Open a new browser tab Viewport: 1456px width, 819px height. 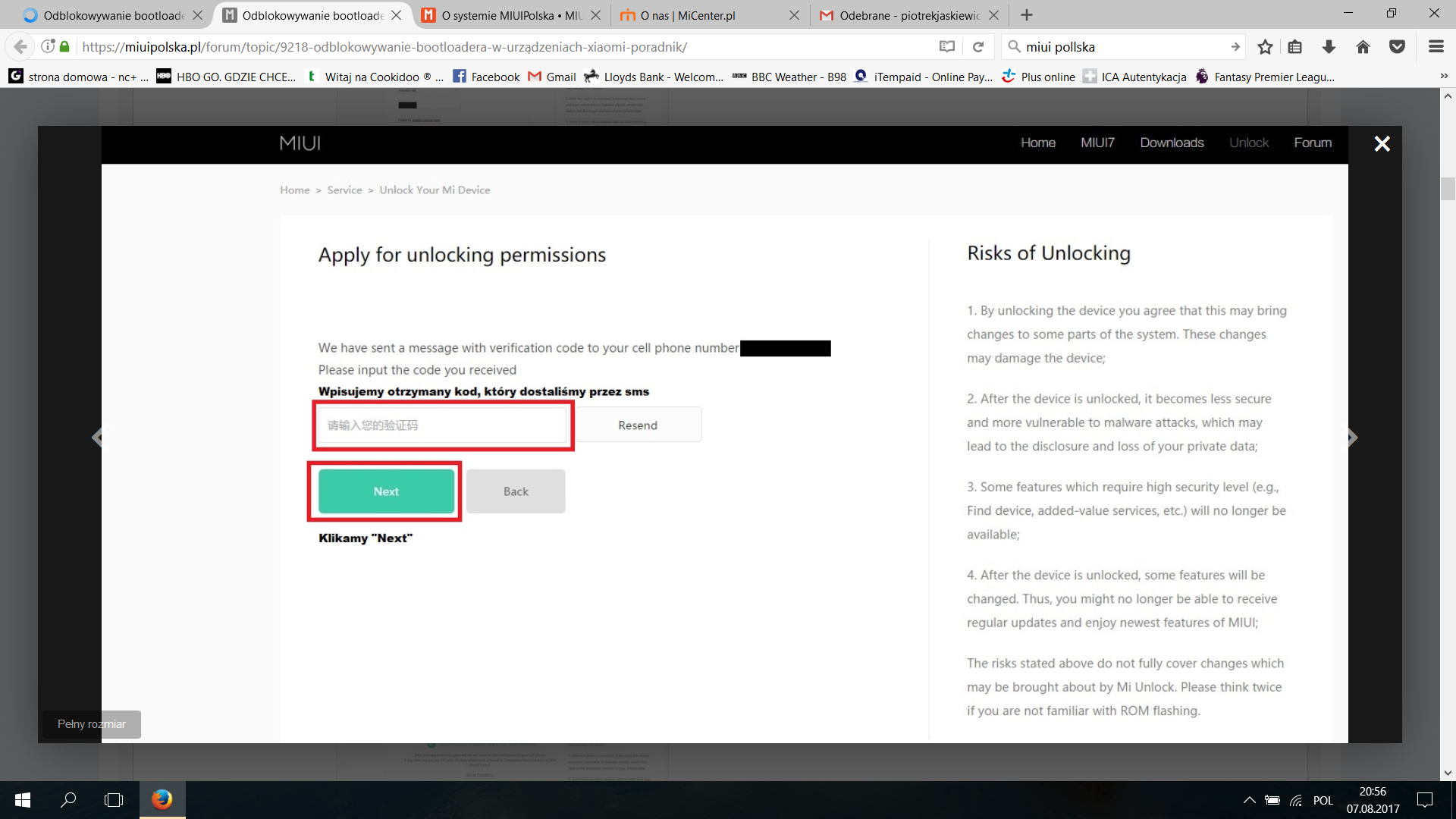click(1027, 15)
